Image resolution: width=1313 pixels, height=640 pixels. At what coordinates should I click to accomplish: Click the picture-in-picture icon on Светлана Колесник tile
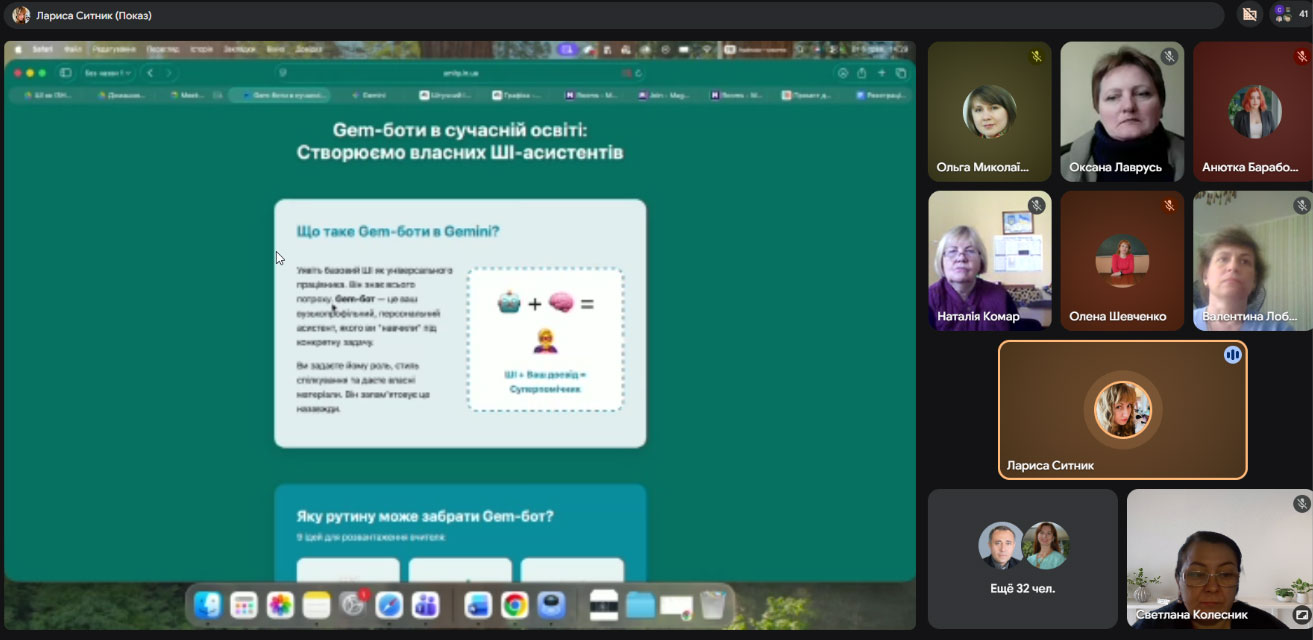pyautogui.click(x=1301, y=615)
